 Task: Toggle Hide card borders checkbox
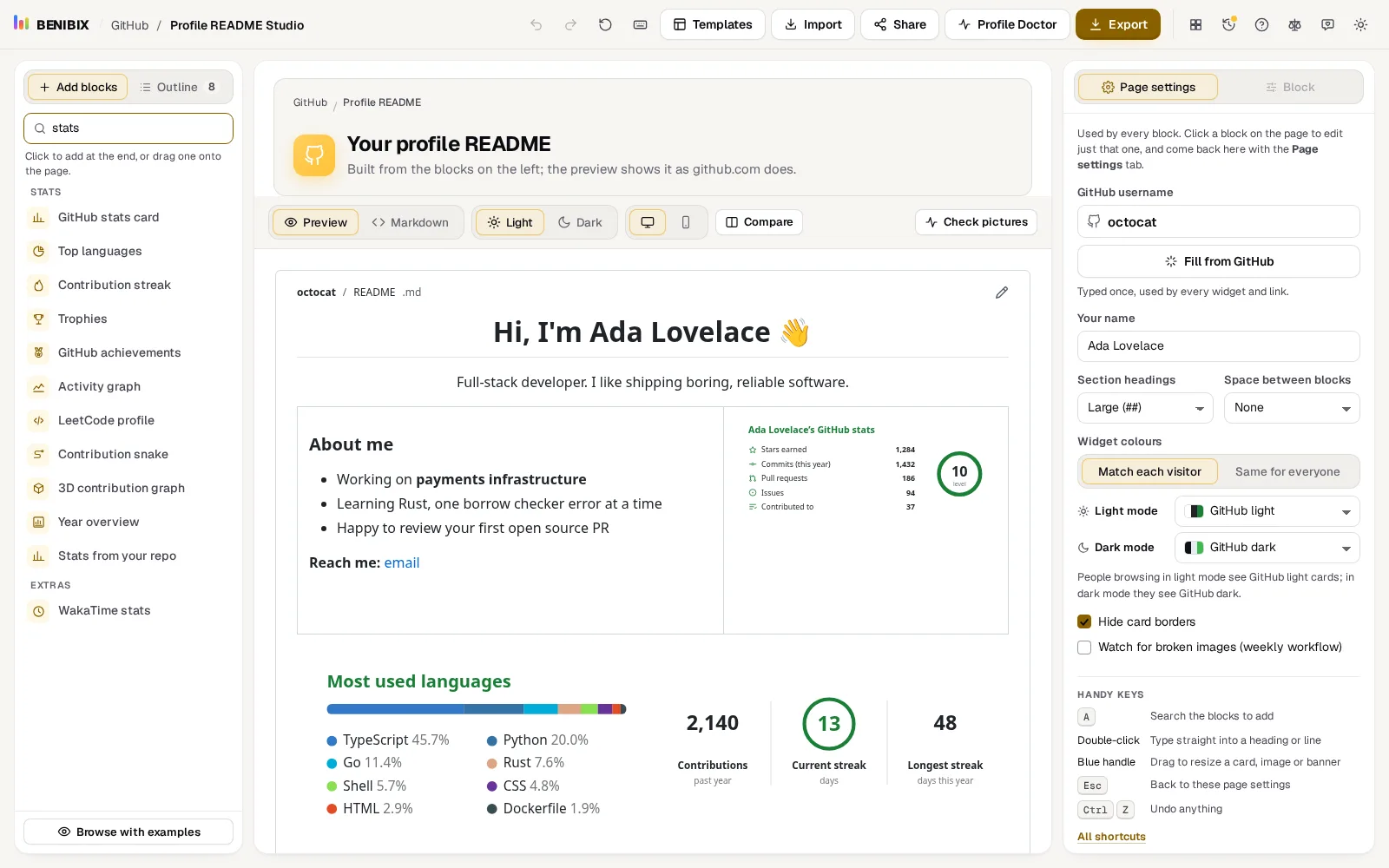(1084, 621)
